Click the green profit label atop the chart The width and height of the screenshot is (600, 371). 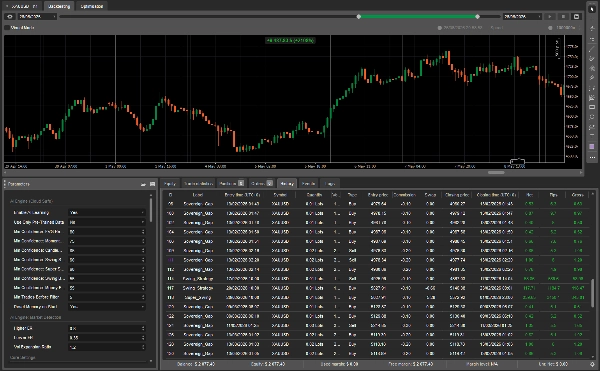coord(290,40)
